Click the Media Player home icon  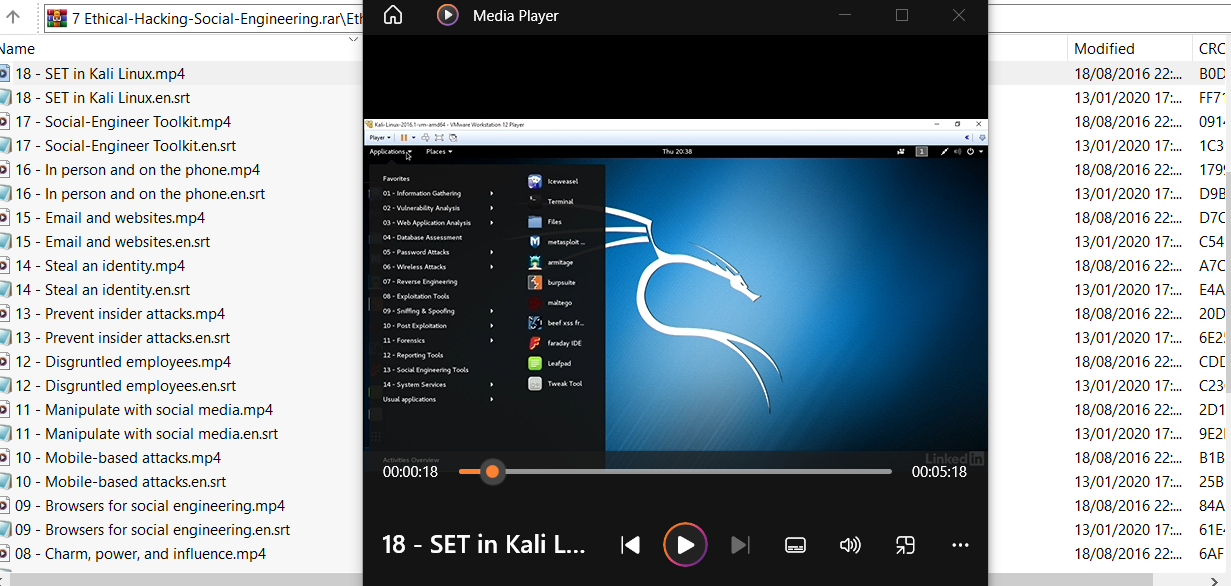click(393, 15)
